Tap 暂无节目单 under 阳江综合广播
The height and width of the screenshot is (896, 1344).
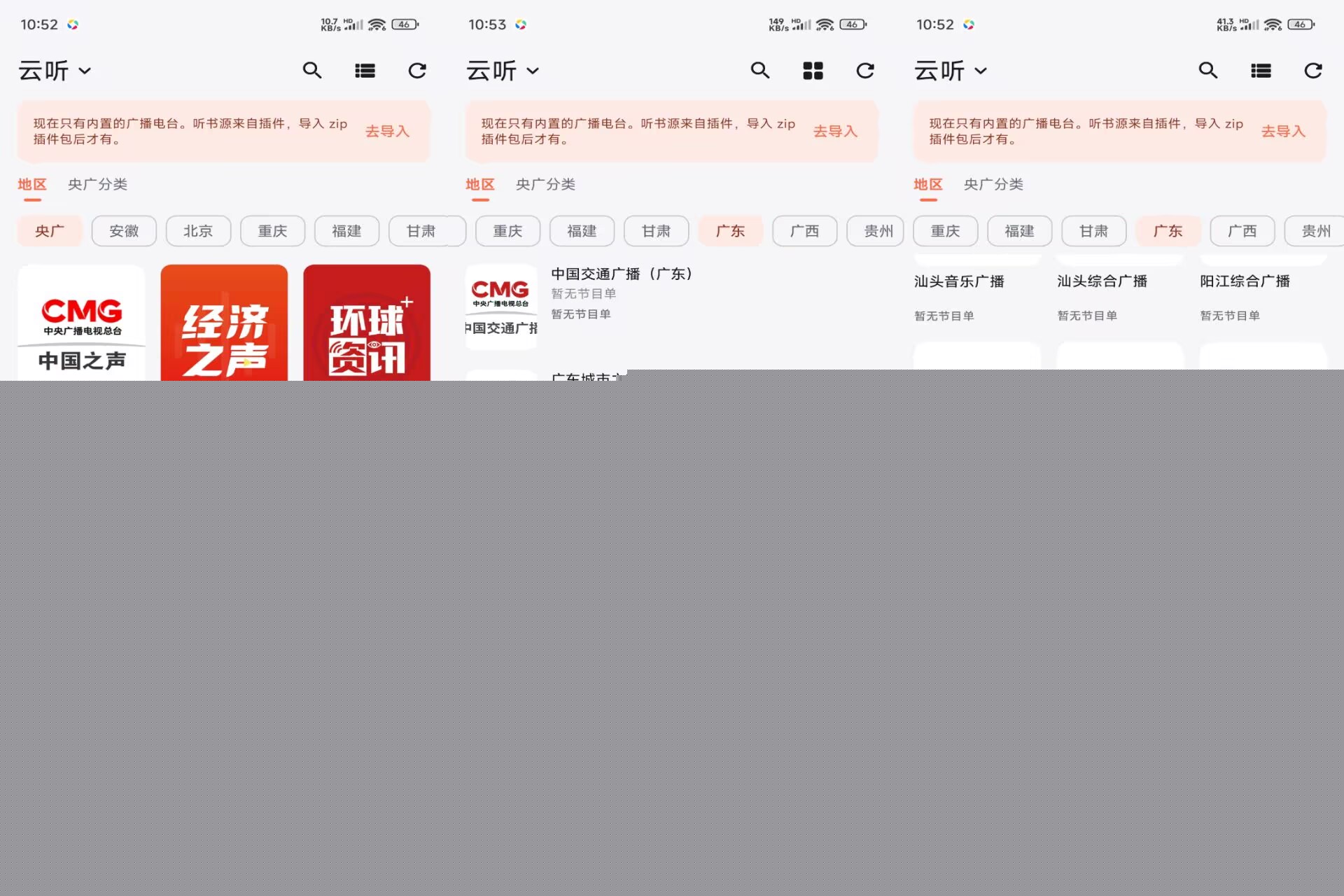[1230, 316]
